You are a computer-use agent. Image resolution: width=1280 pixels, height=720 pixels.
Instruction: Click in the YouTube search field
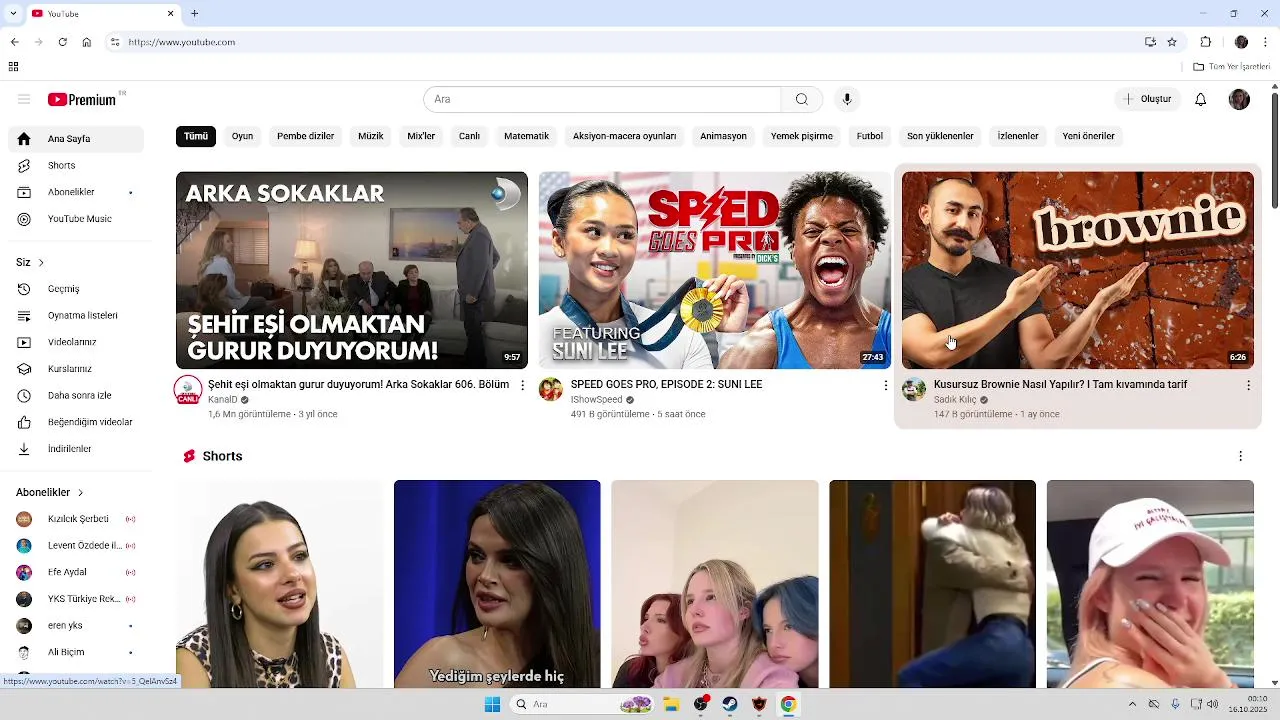click(x=602, y=99)
